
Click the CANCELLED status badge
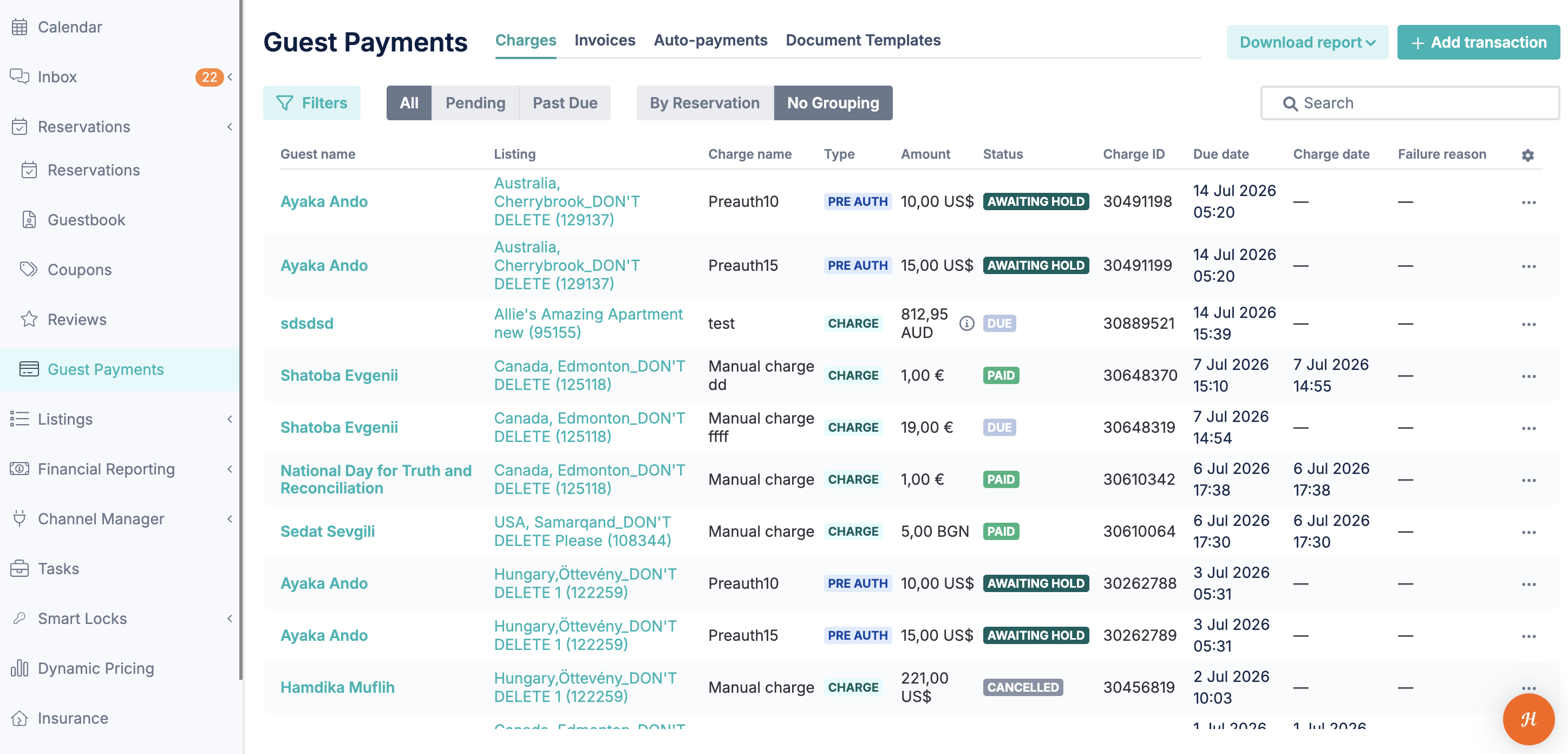tap(1023, 687)
